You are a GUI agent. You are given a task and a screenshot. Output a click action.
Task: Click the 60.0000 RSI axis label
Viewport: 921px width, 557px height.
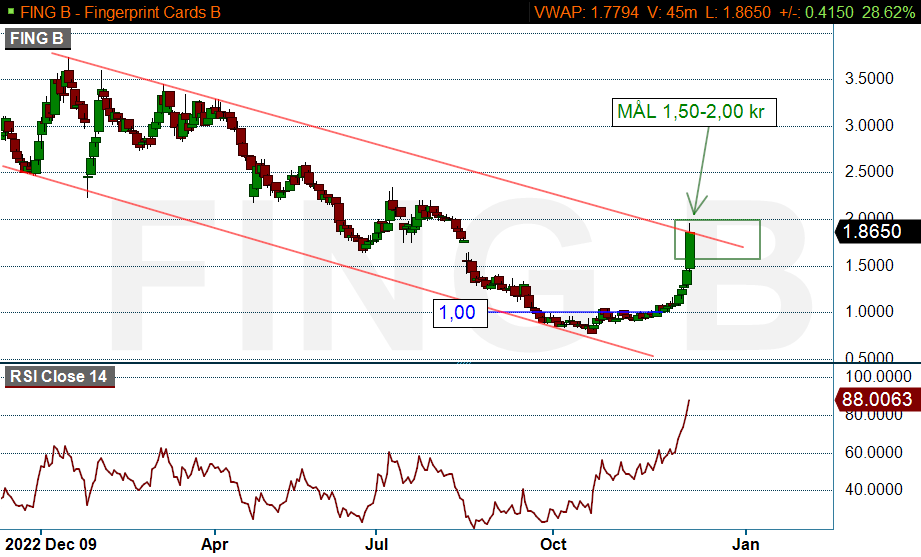pos(874,452)
